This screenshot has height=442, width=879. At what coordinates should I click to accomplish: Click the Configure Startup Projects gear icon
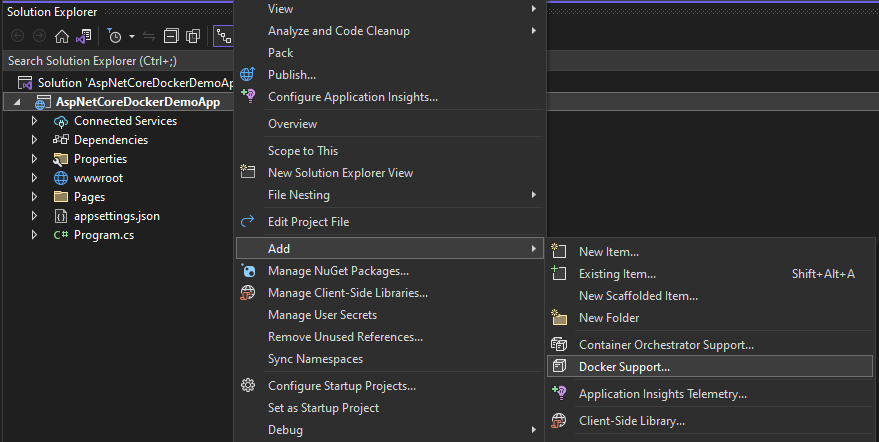point(248,386)
